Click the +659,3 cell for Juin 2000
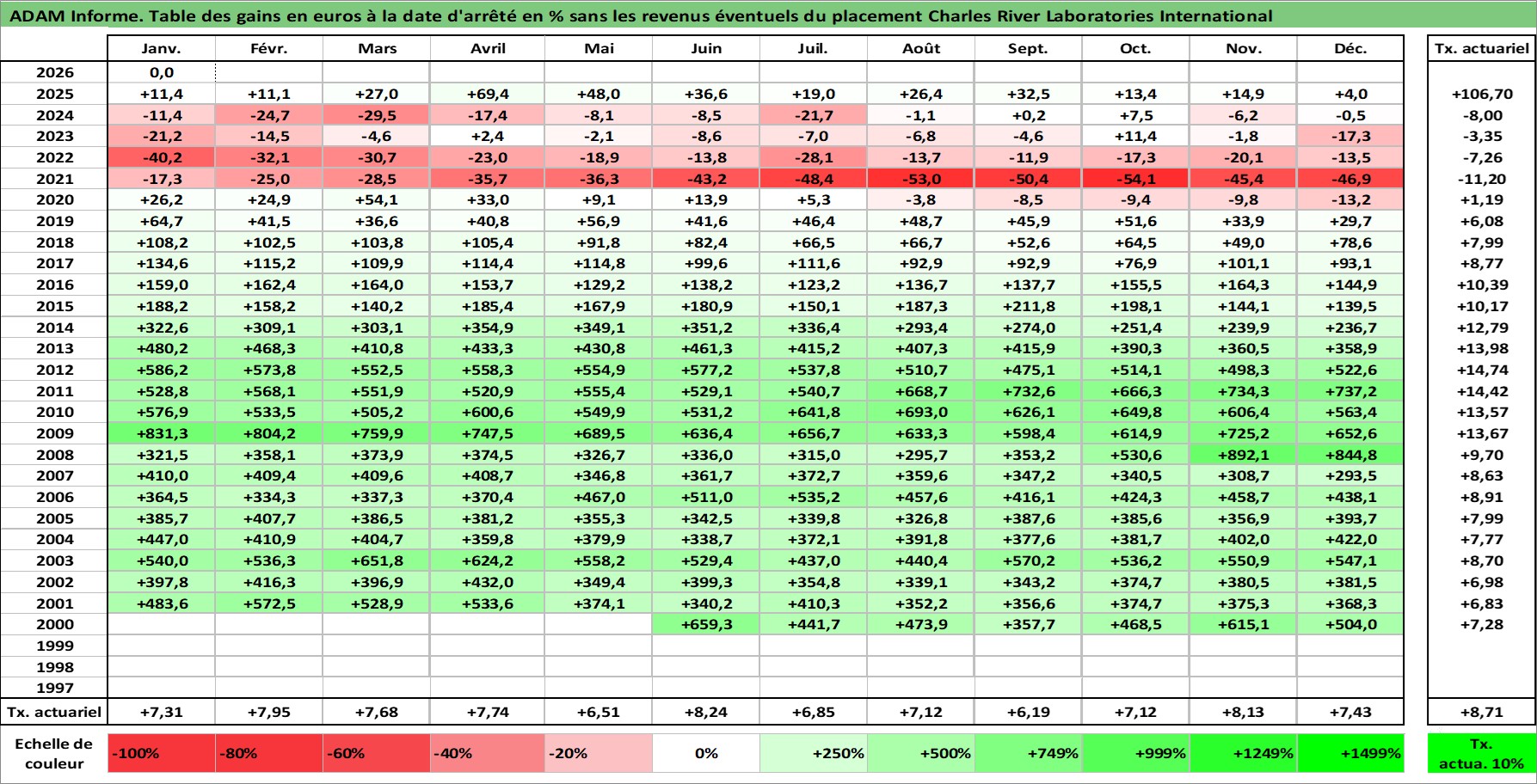1537x784 pixels. tap(706, 624)
